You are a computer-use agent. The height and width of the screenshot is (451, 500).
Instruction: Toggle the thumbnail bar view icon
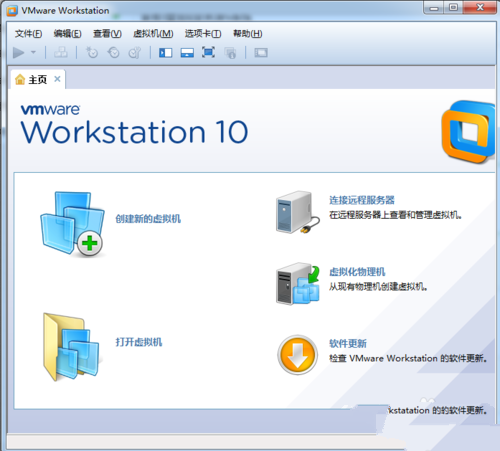(187, 53)
